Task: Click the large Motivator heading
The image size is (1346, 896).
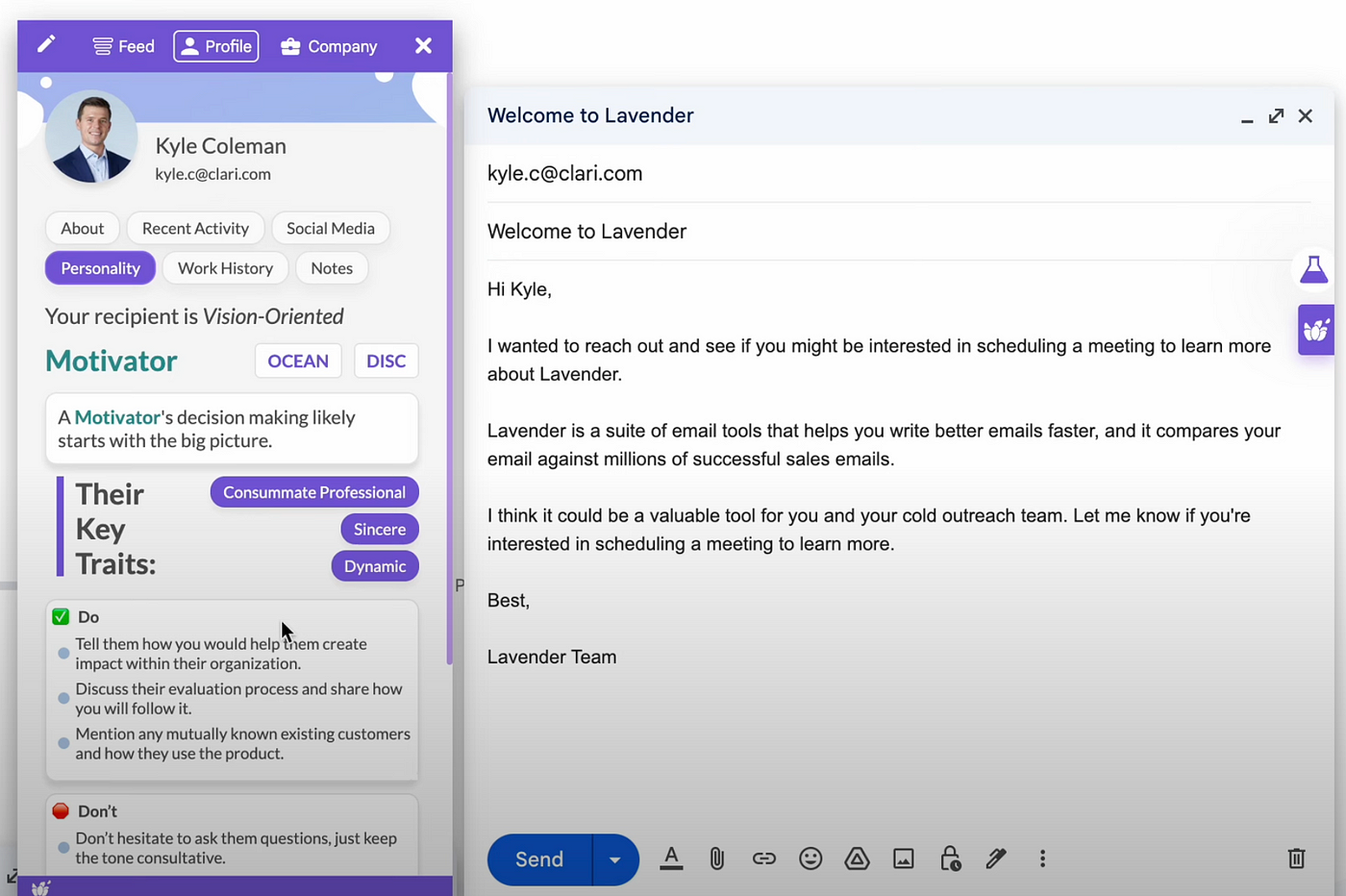Action: pos(112,361)
